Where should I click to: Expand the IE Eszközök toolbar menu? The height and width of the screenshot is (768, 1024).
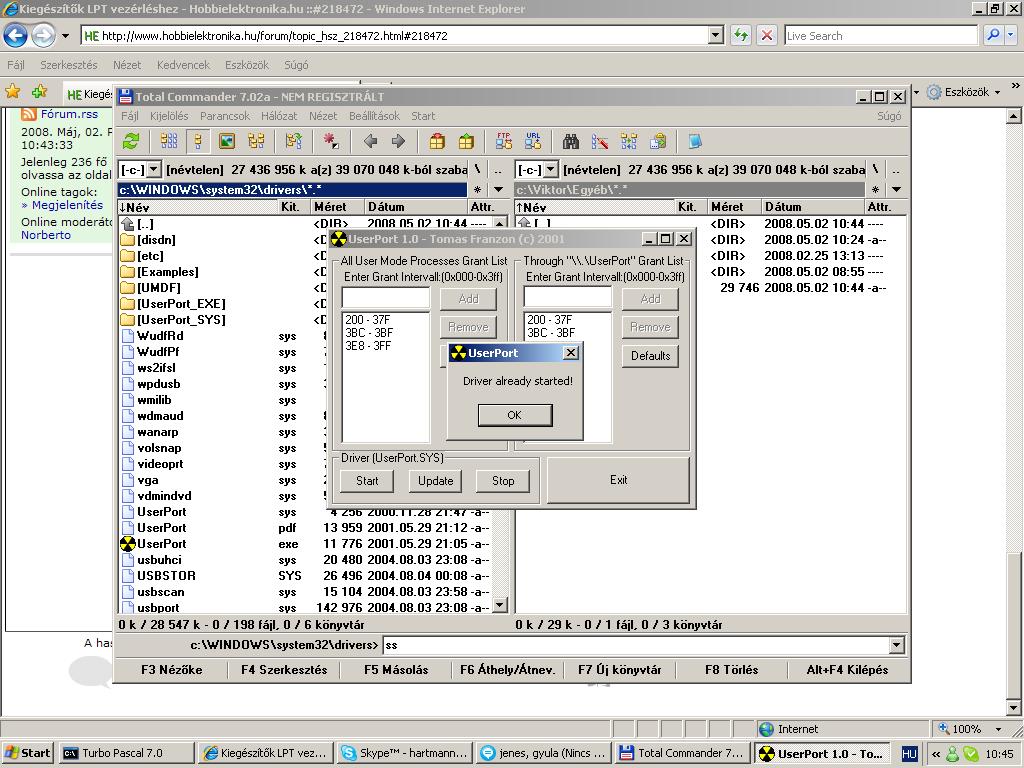(x=997, y=92)
